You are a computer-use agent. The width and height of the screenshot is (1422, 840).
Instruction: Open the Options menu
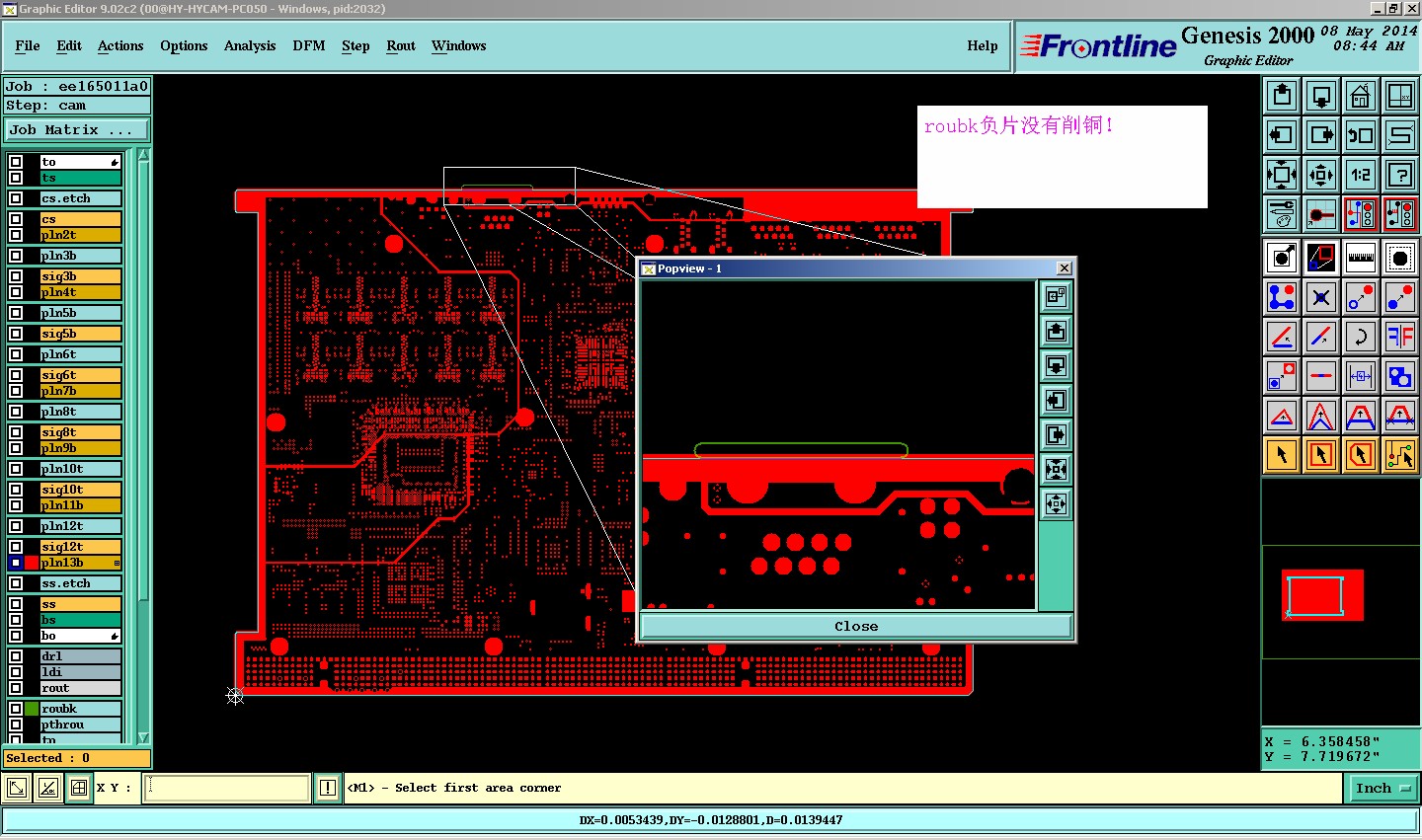[x=184, y=45]
